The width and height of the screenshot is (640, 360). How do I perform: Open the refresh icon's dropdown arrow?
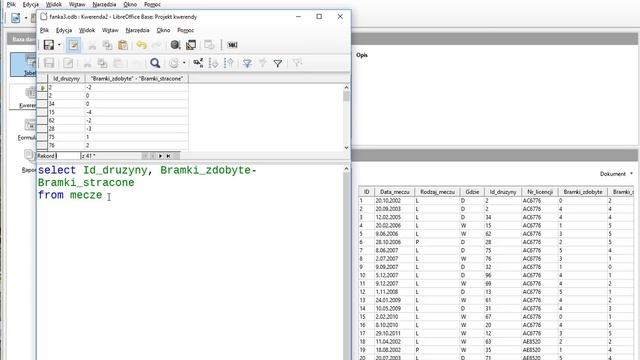tap(184, 63)
